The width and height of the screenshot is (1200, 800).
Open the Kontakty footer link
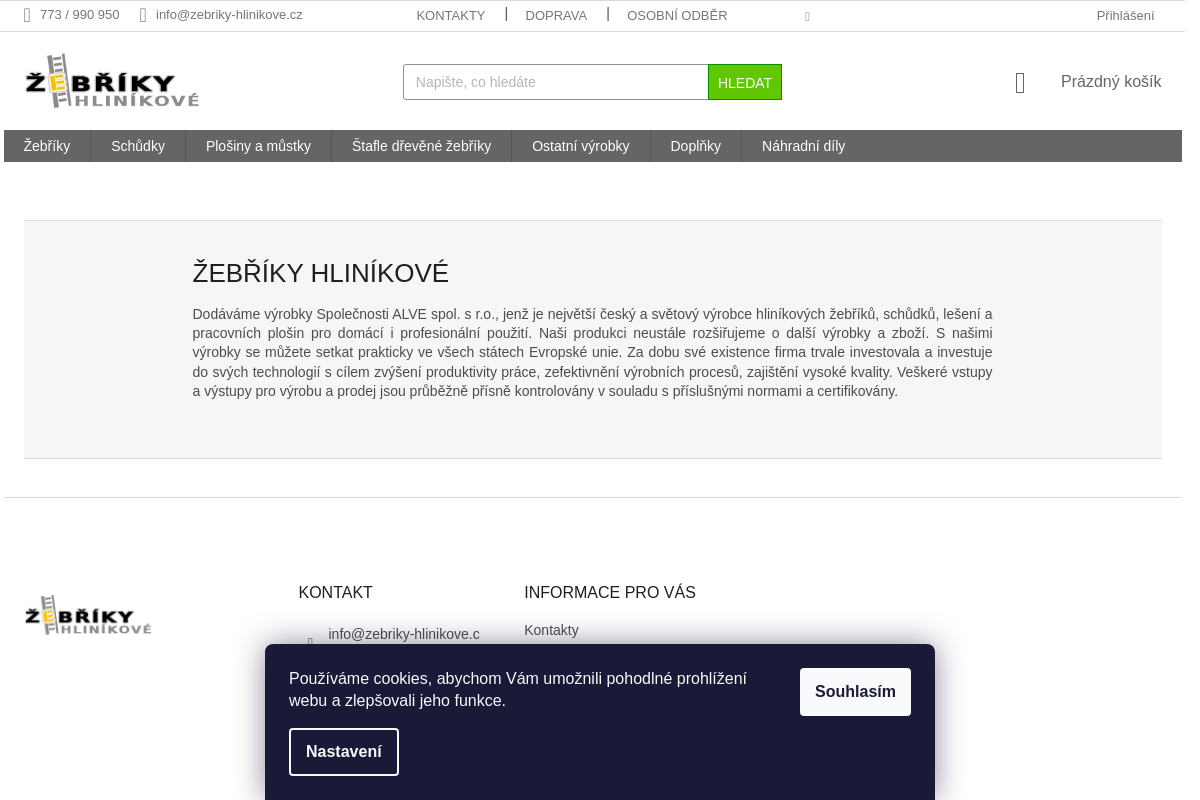(551, 630)
